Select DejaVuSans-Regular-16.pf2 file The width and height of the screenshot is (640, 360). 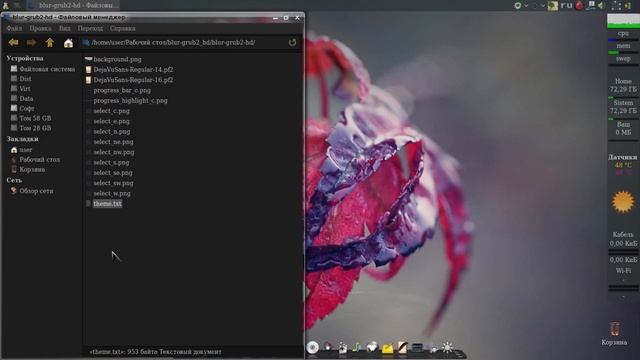(x=133, y=80)
